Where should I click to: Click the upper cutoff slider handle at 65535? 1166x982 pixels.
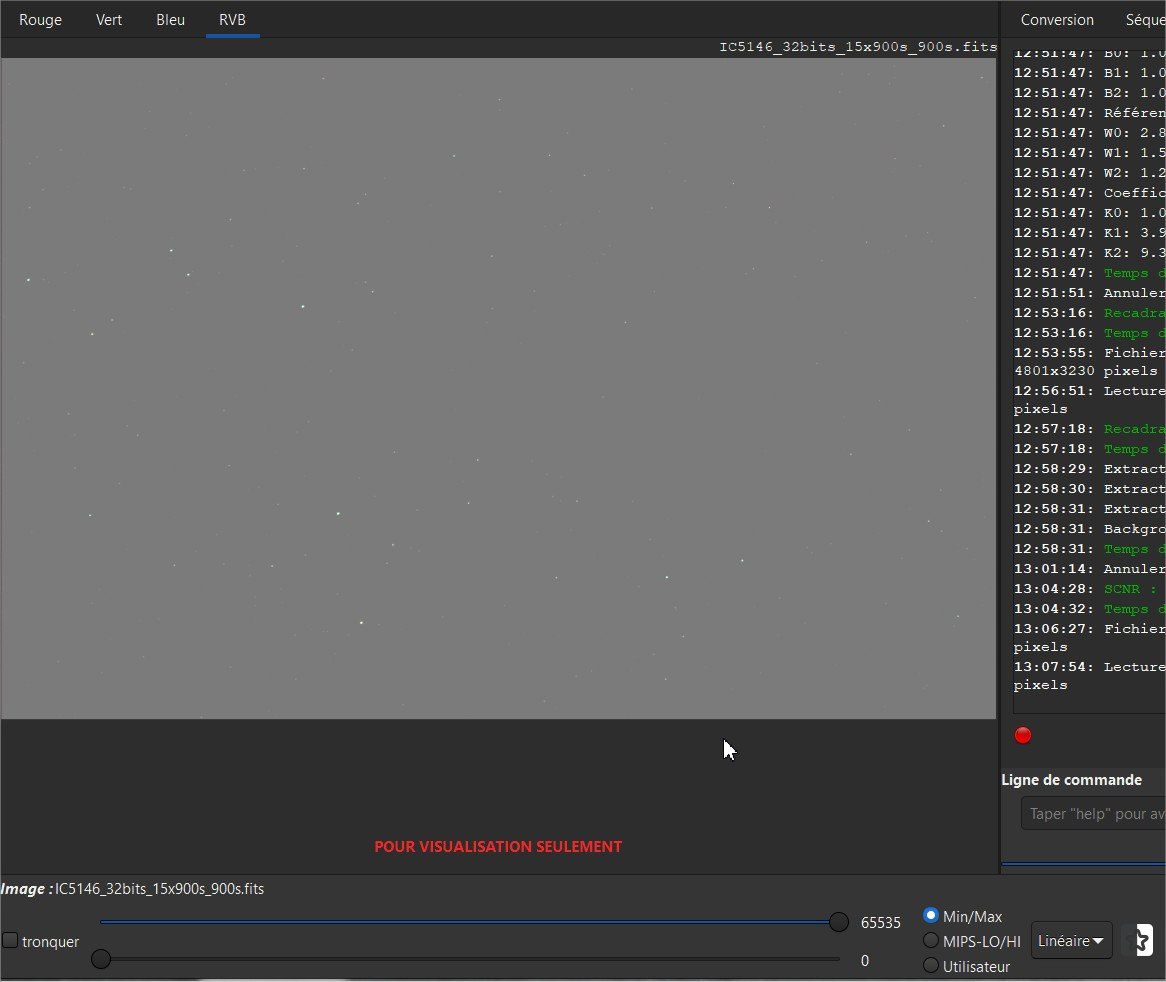(838, 922)
